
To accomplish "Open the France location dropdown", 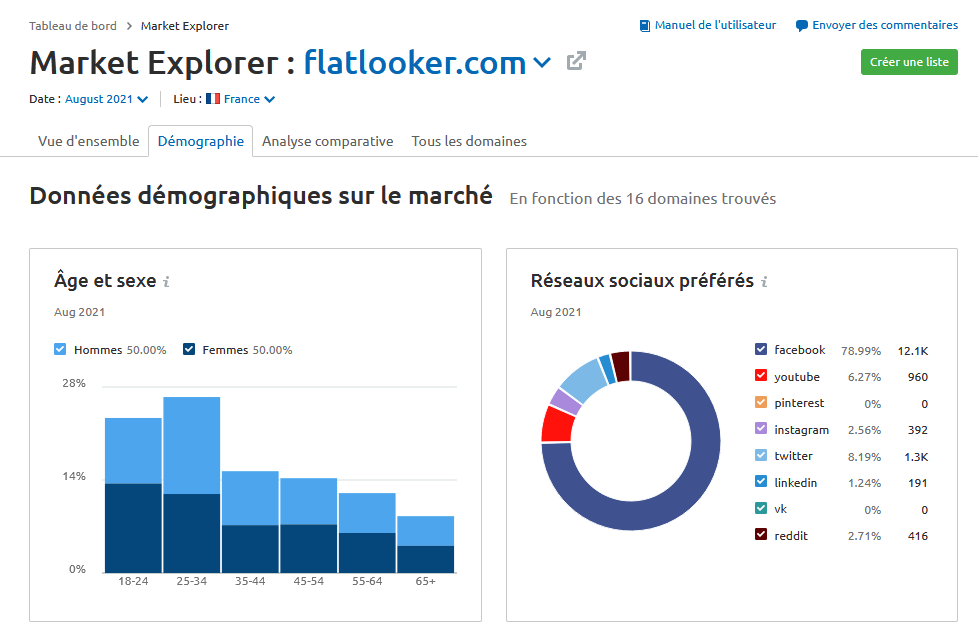I will 249,99.
